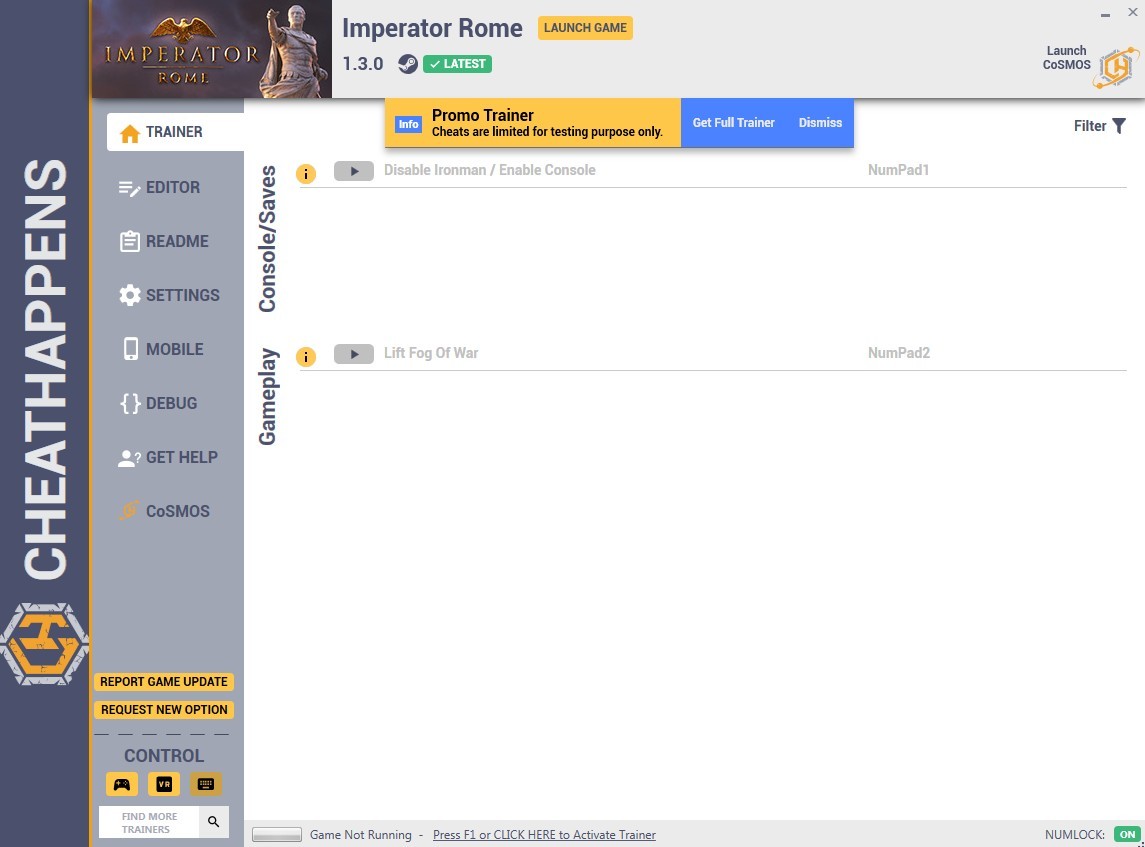The height and width of the screenshot is (847, 1145).
Task: Show info for Disable Ironman cheat
Action: coord(306,174)
